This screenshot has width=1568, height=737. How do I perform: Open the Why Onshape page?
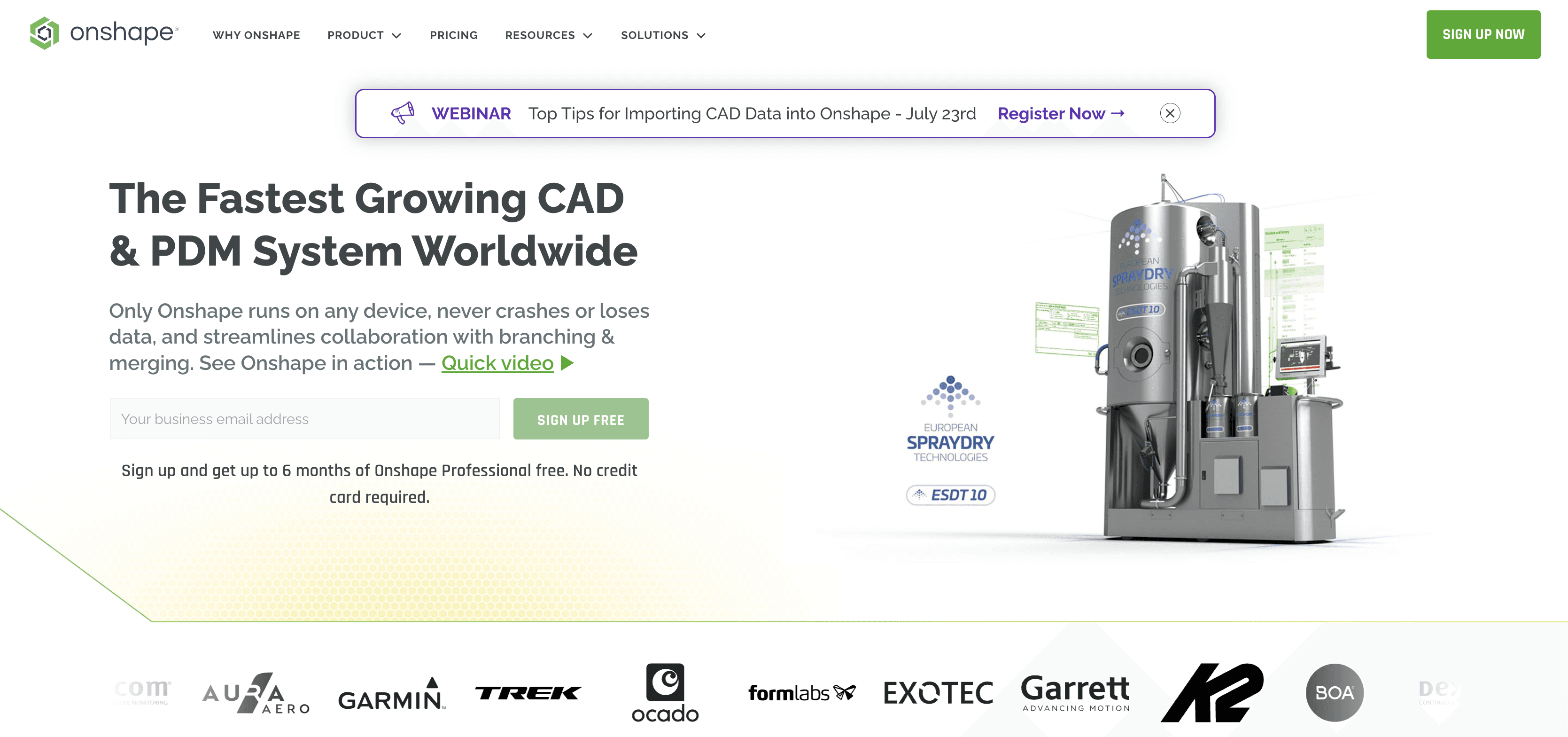point(256,35)
